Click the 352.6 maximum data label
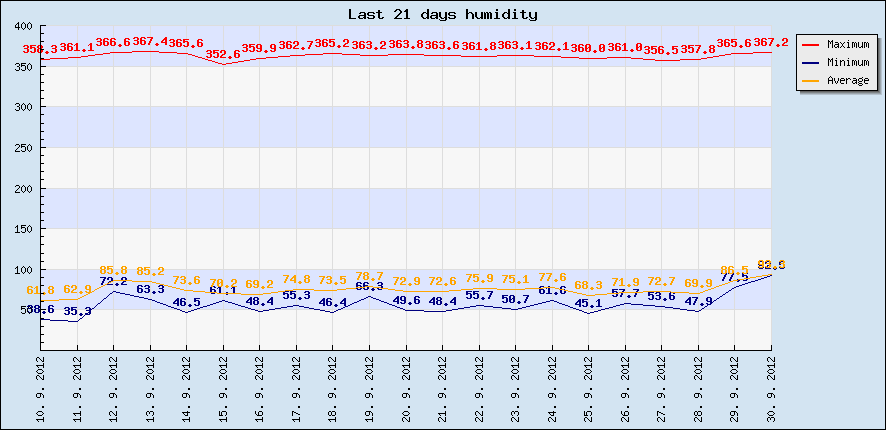 point(223,54)
